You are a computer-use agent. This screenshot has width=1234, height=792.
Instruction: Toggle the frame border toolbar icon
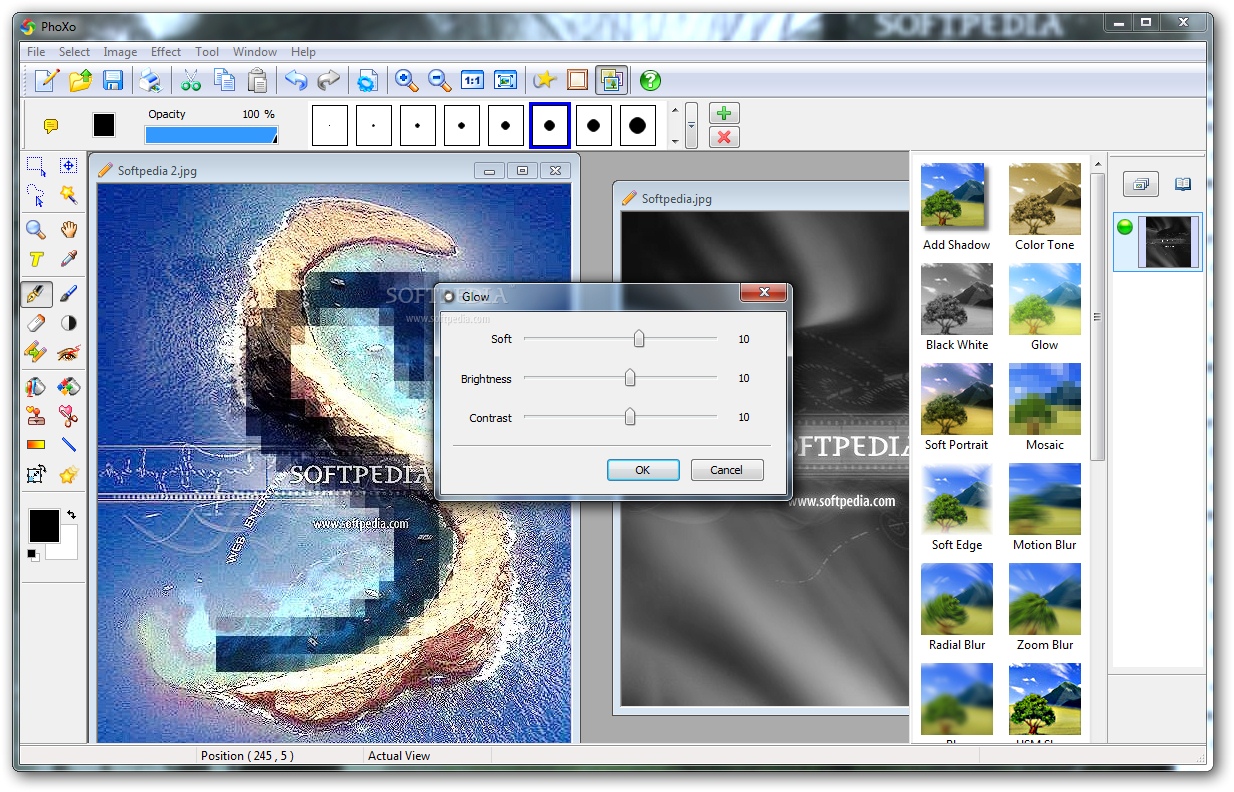point(577,80)
